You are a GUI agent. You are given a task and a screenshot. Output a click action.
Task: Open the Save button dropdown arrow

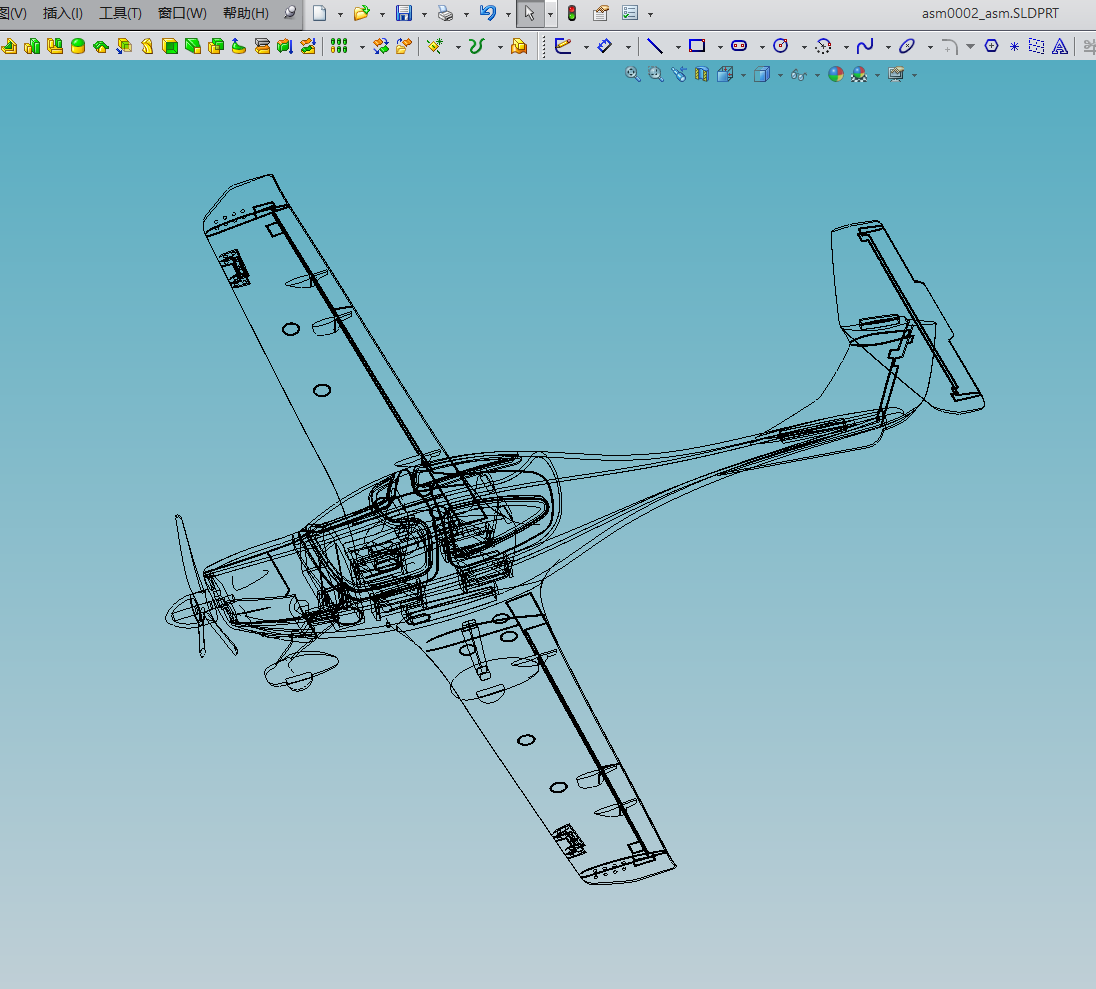click(x=424, y=14)
